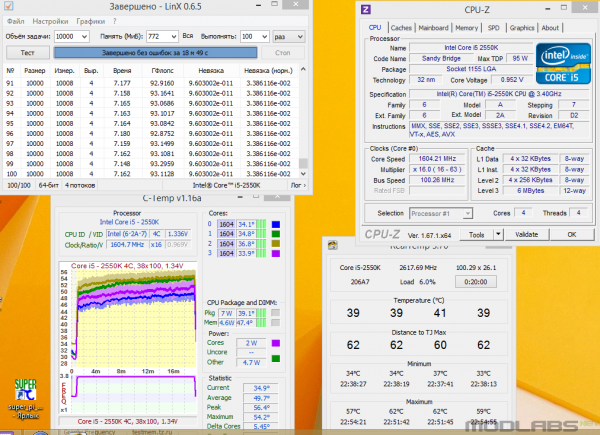
Task: Click the ГФлопс column header
Action: click(x=162, y=70)
